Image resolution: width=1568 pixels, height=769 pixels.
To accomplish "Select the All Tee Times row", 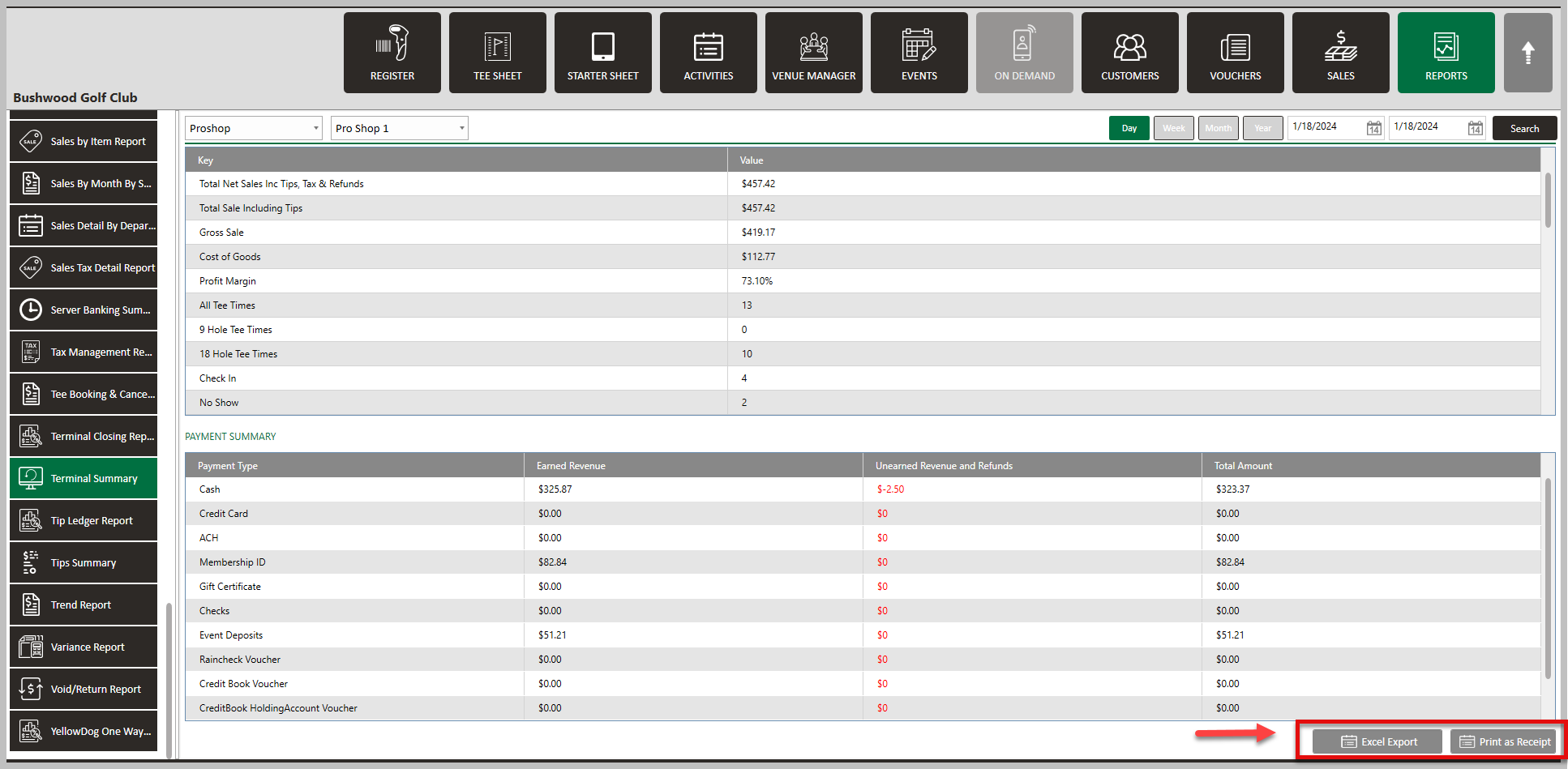I will pos(863,305).
